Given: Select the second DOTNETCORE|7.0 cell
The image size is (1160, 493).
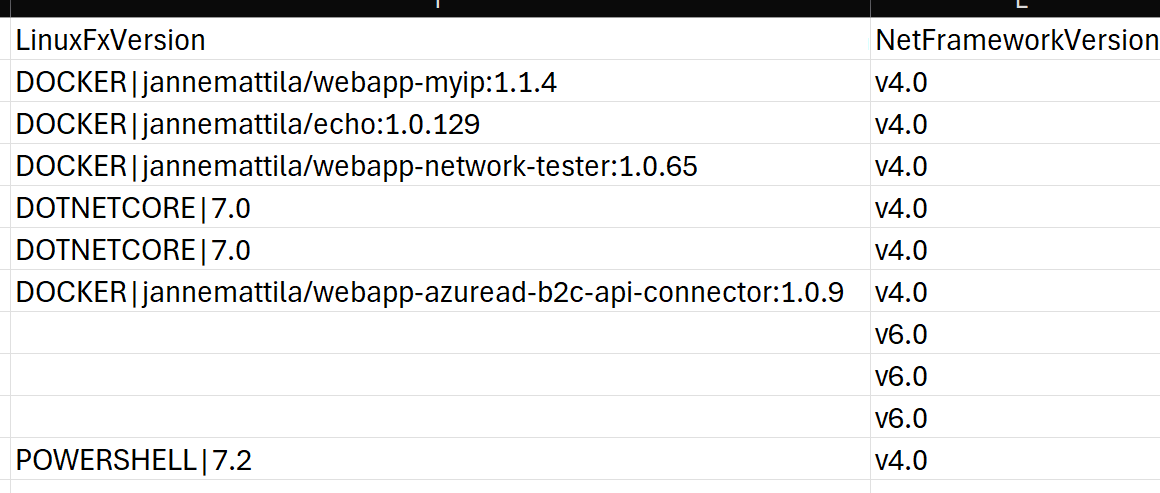Looking at the screenshot, I should [x=440, y=249].
